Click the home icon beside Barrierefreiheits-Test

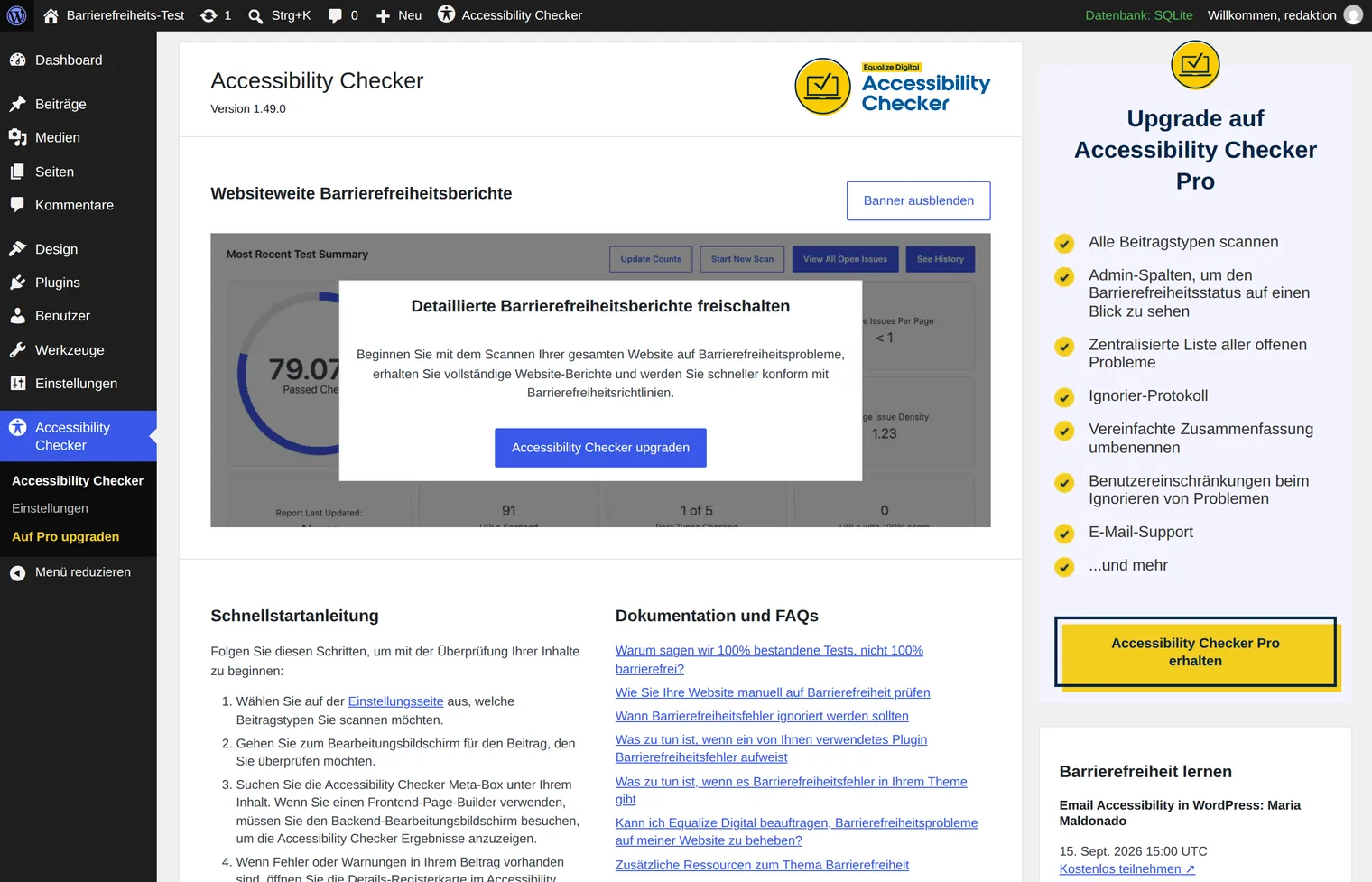click(51, 15)
